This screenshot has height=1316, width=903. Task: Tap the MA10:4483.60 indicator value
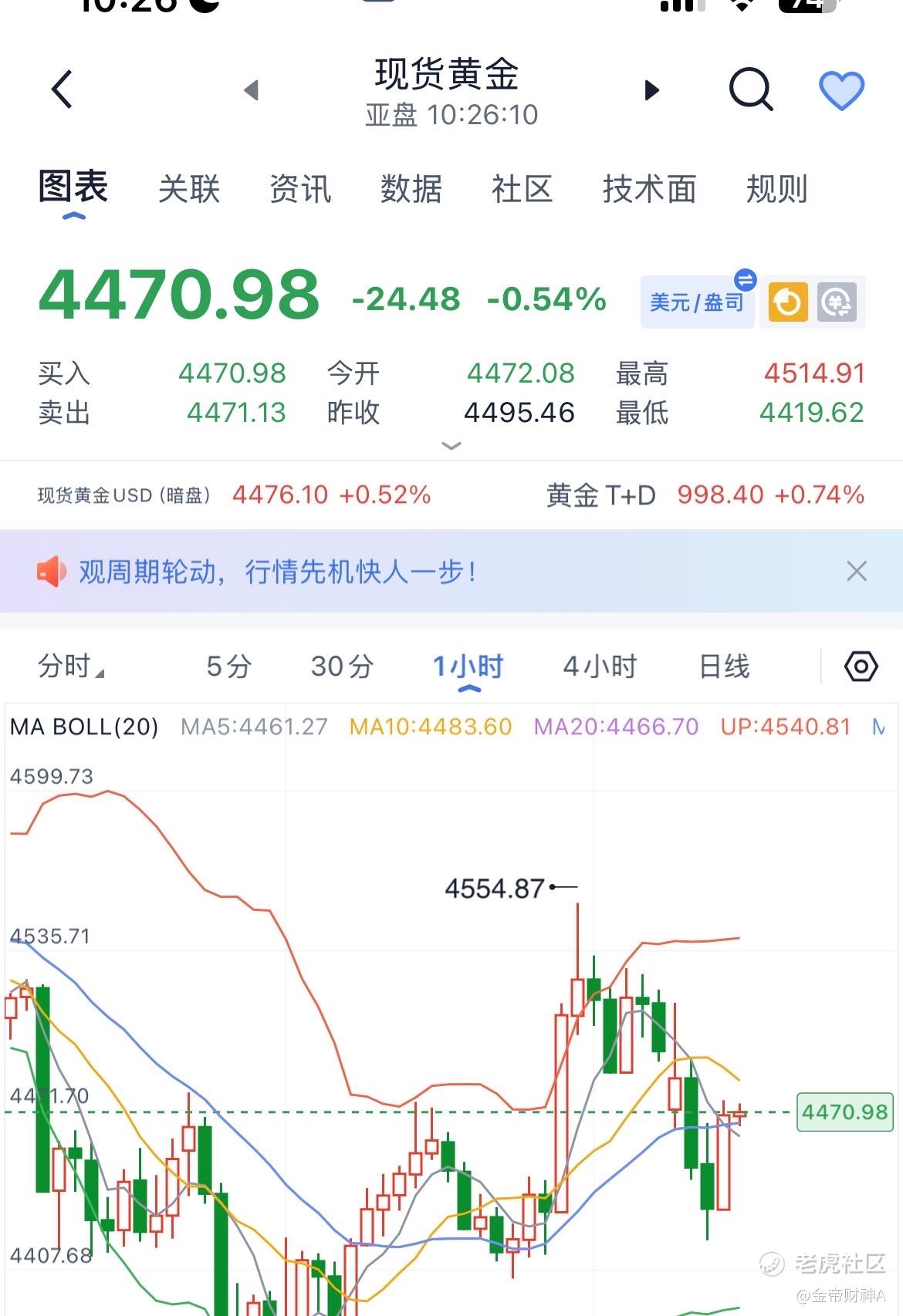click(431, 727)
